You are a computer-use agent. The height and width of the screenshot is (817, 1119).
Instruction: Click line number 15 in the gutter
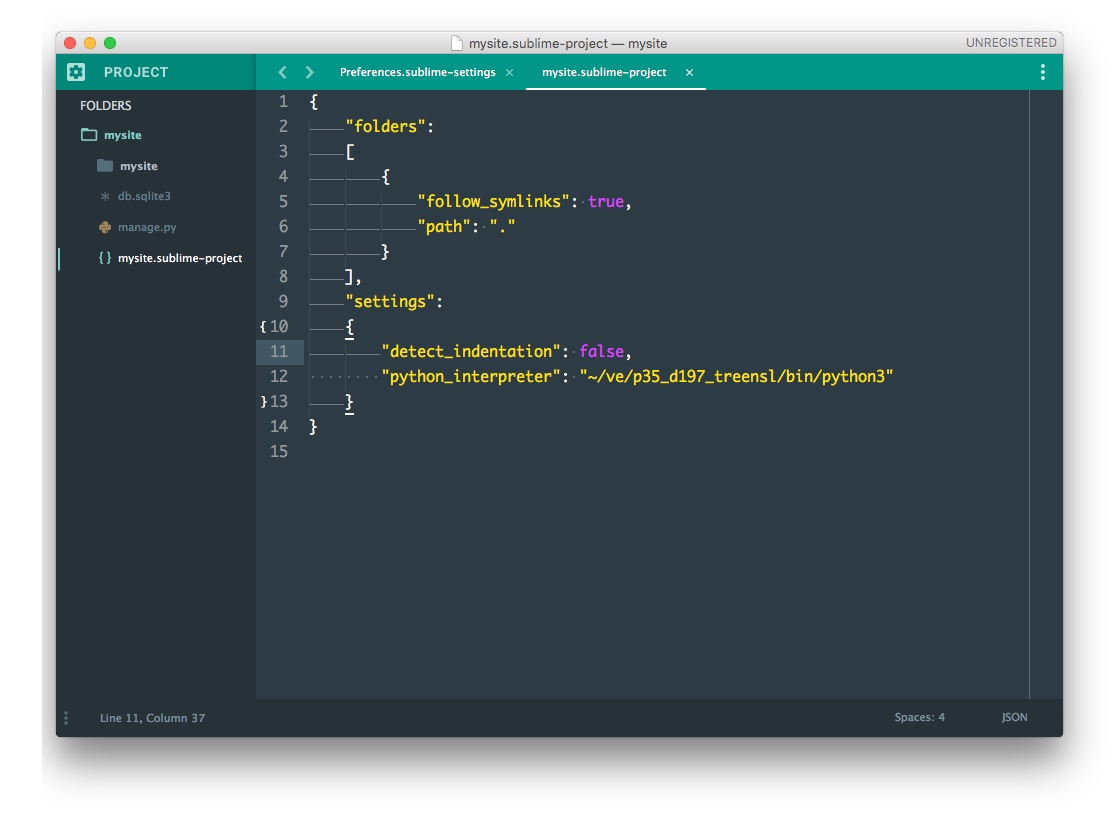point(279,451)
